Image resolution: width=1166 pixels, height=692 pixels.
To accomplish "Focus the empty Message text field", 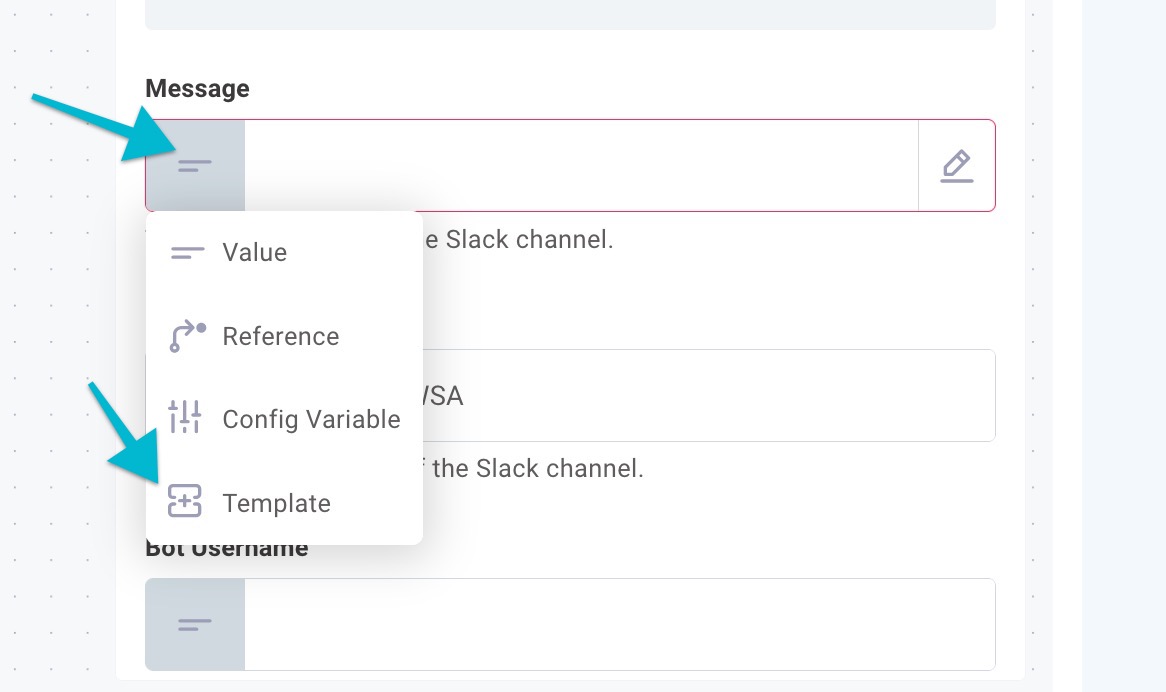I will click(x=582, y=166).
